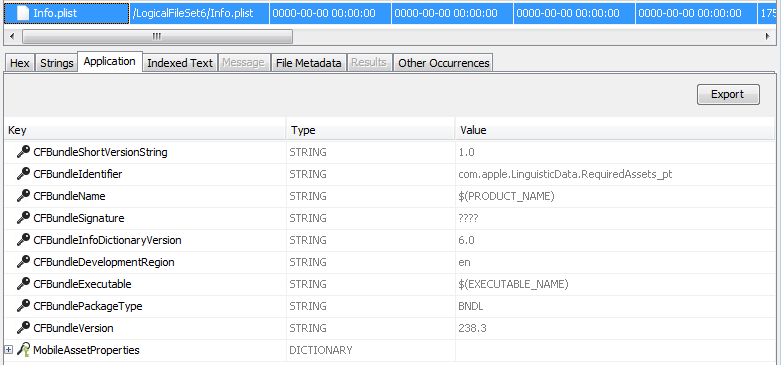Image resolution: width=781 pixels, height=365 pixels.
Task: Click the Info.plist file icon
Action: point(22,13)
